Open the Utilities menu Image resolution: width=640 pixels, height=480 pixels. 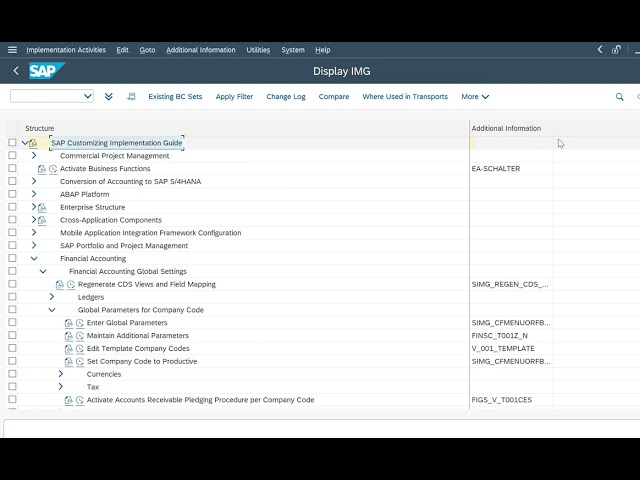pyautogui.click(x=258, y=50)
